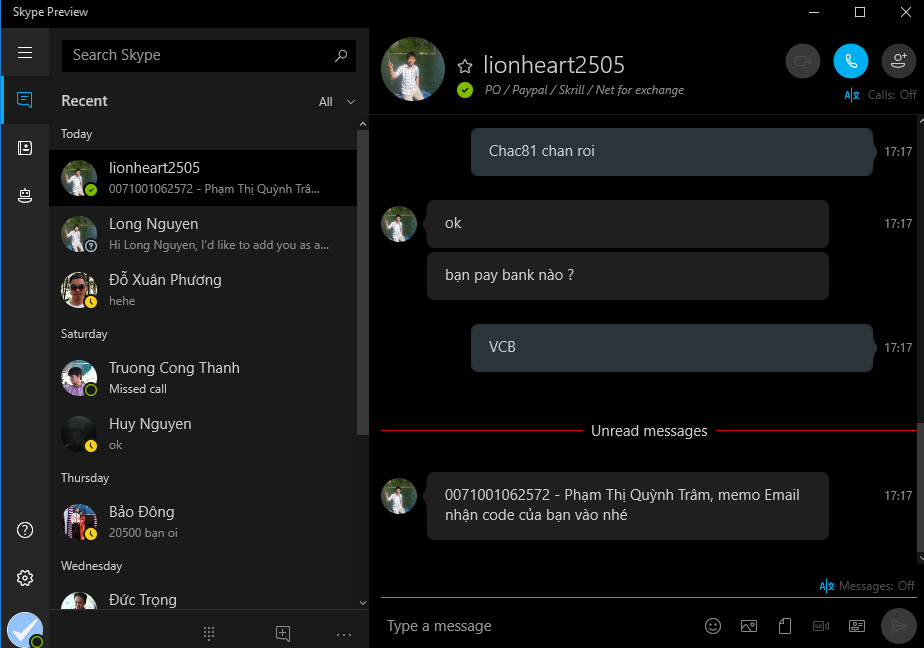The image size is (924, 648).
Task: Toggle message translation Messages: Off
Action: coord(867,586)
